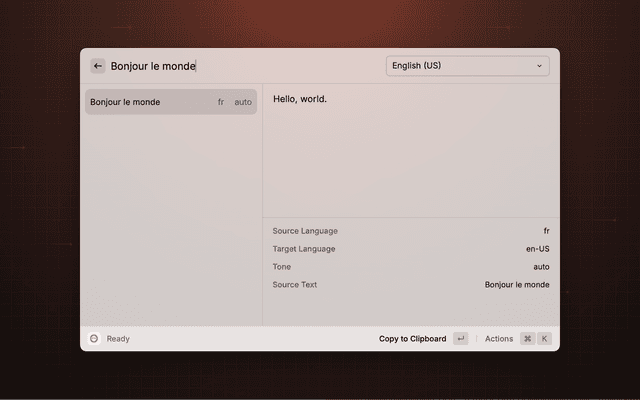Click the Source Text value Bonjour le monde
Screen dimensions: 640x400
tap(517, 285)
